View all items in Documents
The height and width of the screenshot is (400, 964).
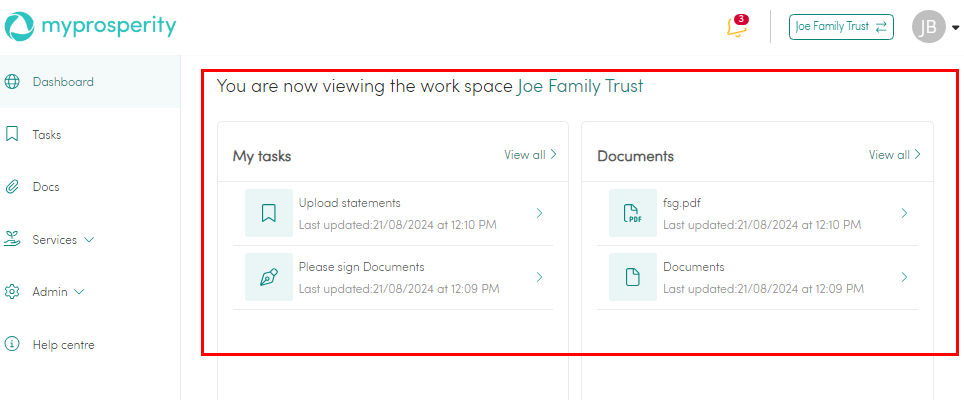(x=894, y=155)
